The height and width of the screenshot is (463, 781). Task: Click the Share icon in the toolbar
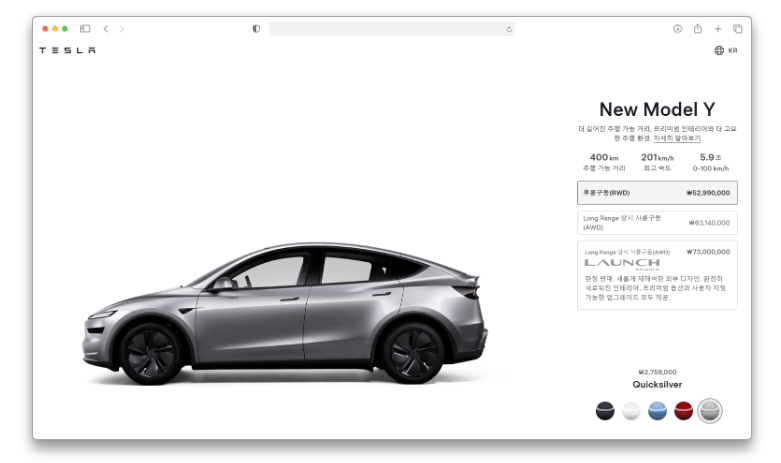point(698,29)
